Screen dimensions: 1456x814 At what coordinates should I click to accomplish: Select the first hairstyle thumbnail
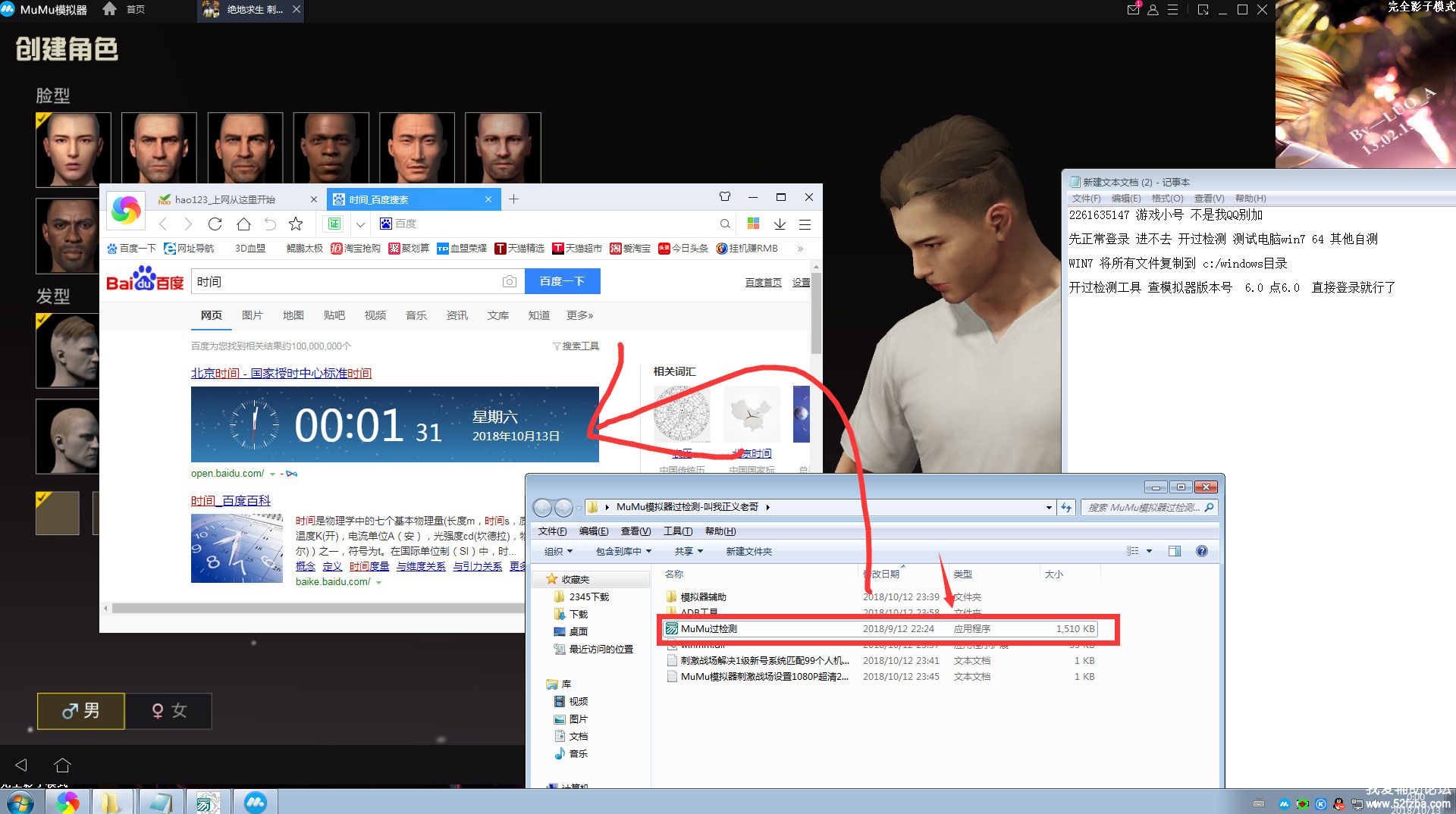tap(67, 350)
